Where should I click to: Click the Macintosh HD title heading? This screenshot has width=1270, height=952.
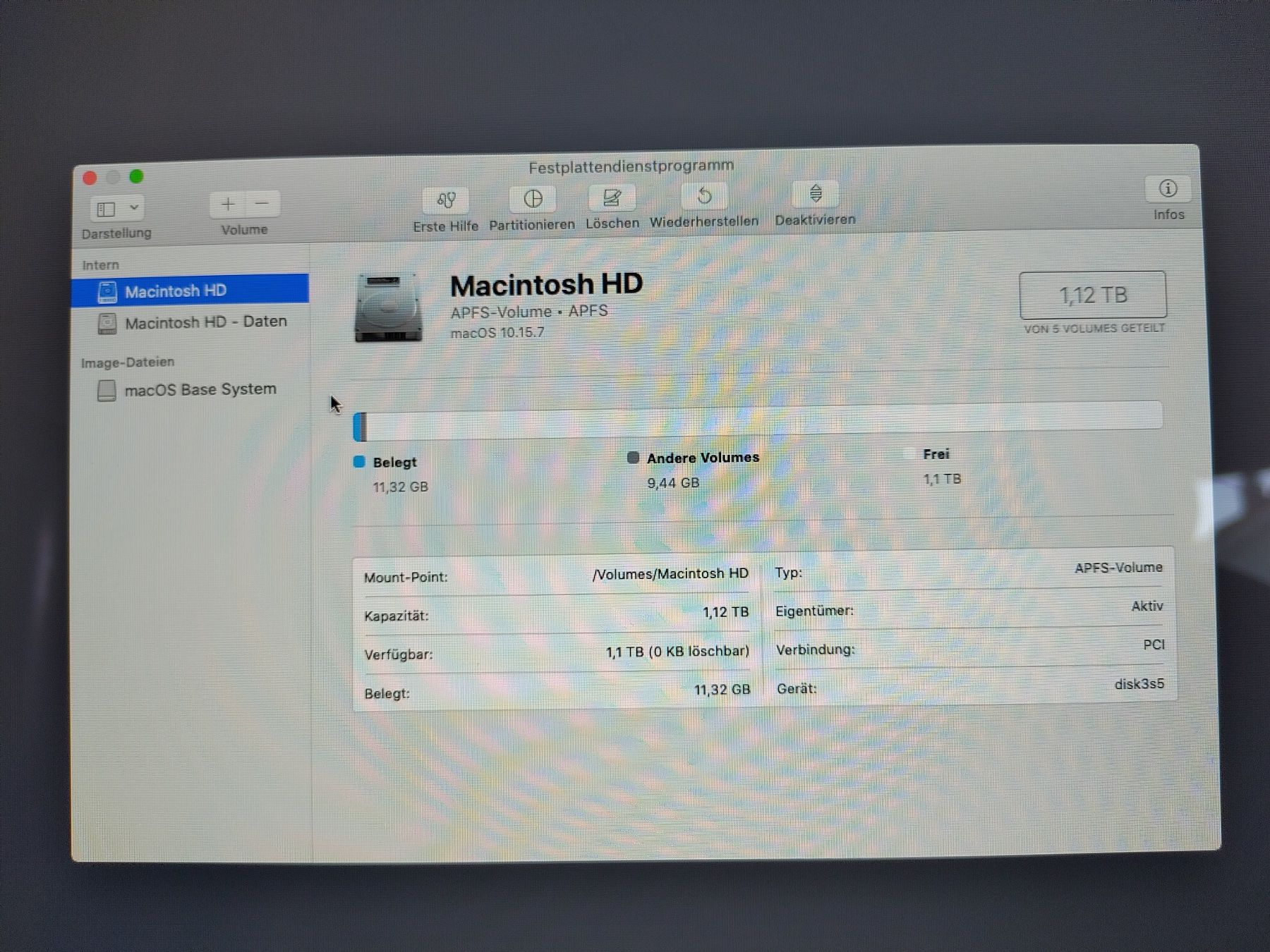546,284
